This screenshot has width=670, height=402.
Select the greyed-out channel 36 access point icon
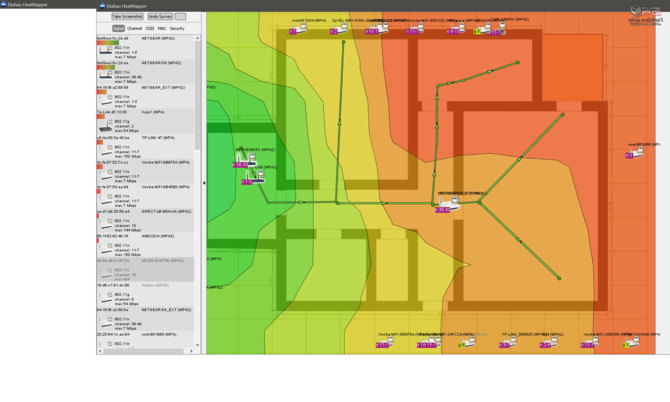pos(105,273)
